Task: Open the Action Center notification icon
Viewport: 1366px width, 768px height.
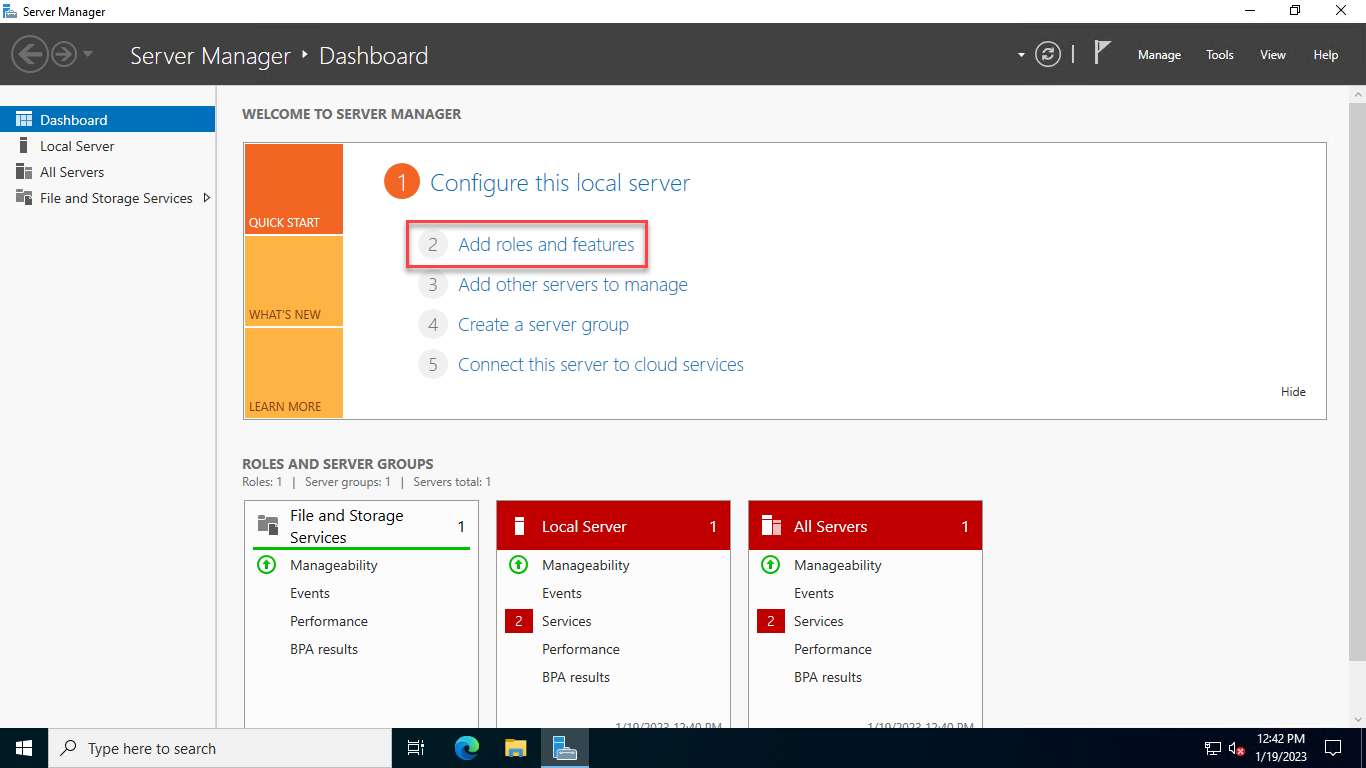Action: (1333, 748)
